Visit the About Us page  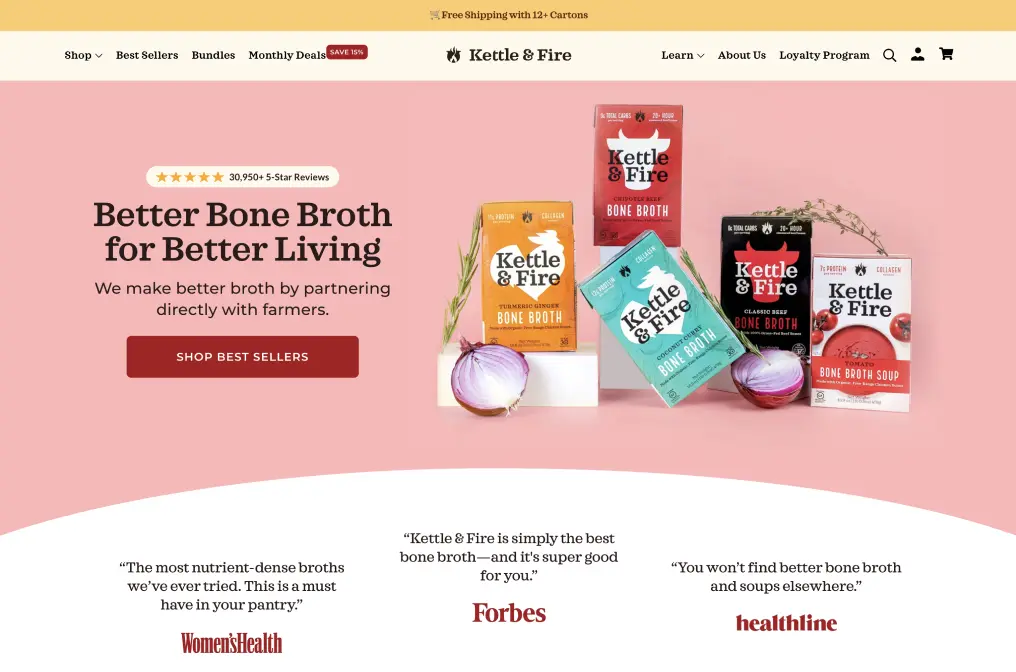[x=741, y=55]
